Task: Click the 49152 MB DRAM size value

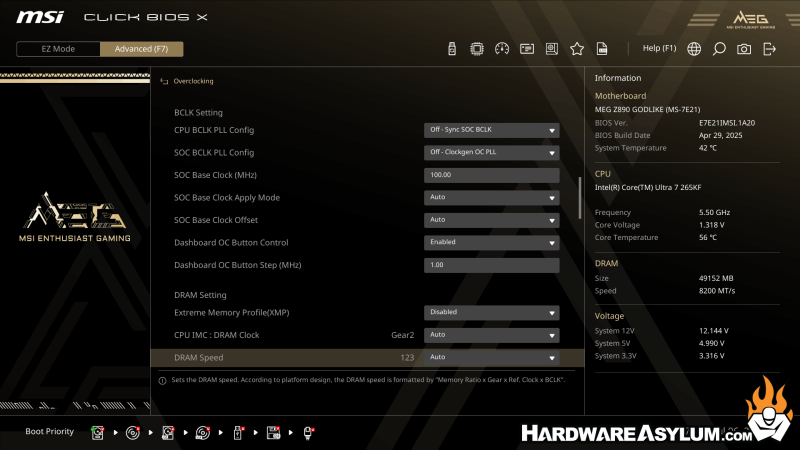Action: click(x=716, y=278)
